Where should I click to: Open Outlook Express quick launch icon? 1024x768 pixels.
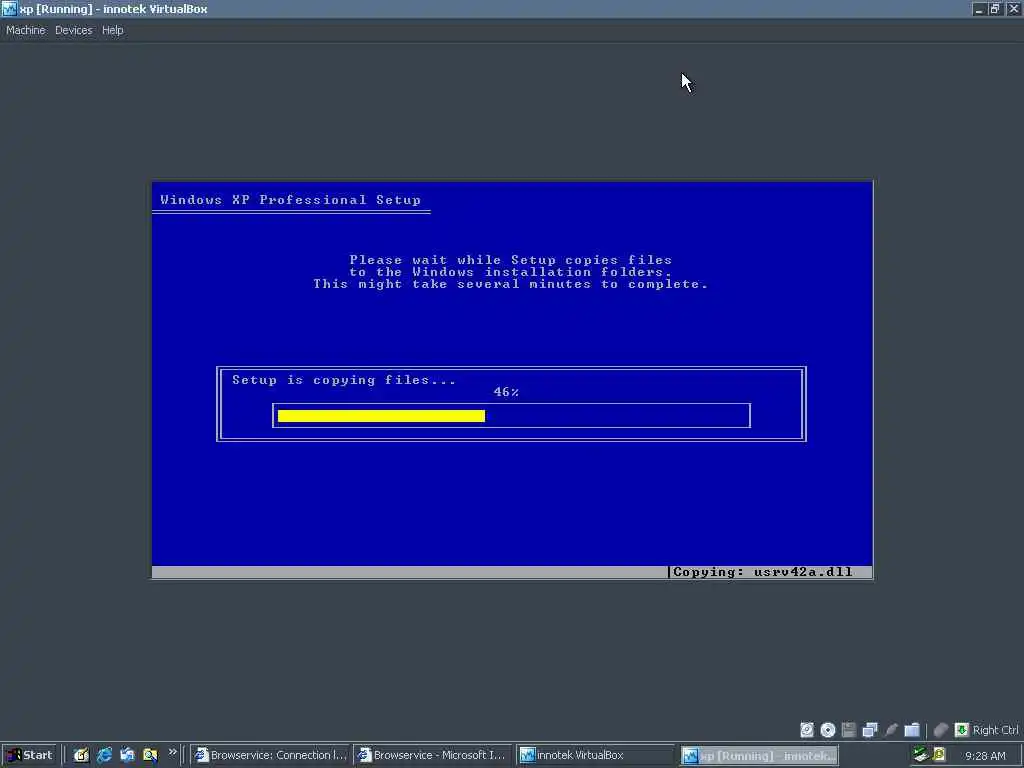point(127,756)
